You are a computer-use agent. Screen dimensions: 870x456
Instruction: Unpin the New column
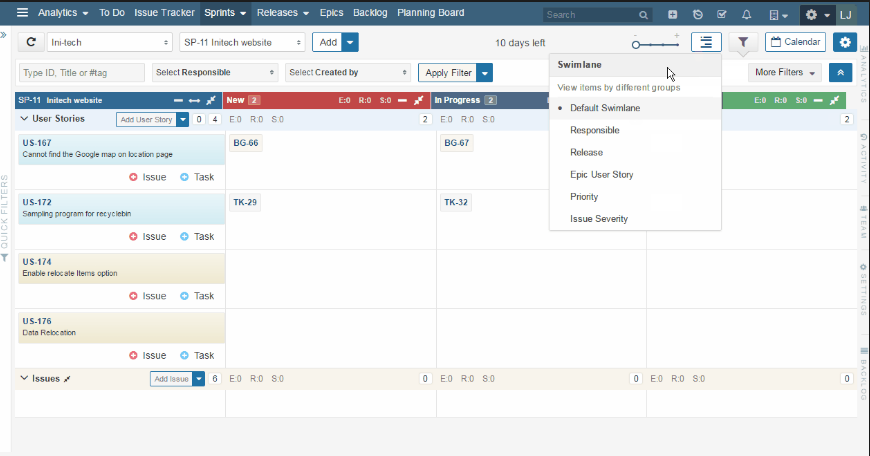(x=419, y=100)
